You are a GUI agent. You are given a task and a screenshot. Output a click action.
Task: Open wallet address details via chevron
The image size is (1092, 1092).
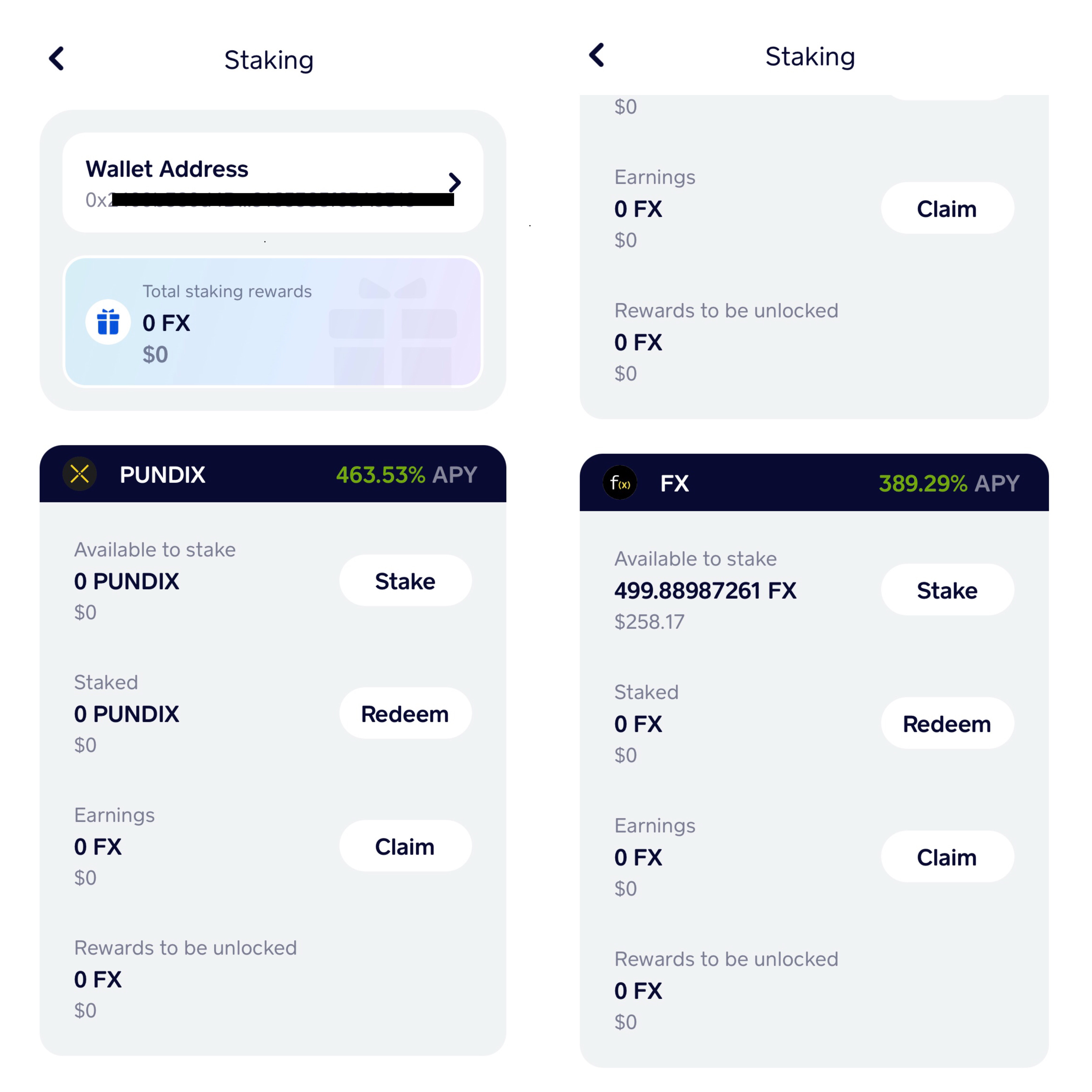(x=455, y=182)
